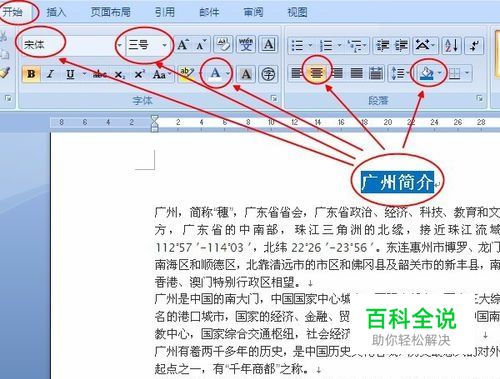Click the font name box 宋体
The width and height of the screenshot is (500, 379).
tap(68, 45)
